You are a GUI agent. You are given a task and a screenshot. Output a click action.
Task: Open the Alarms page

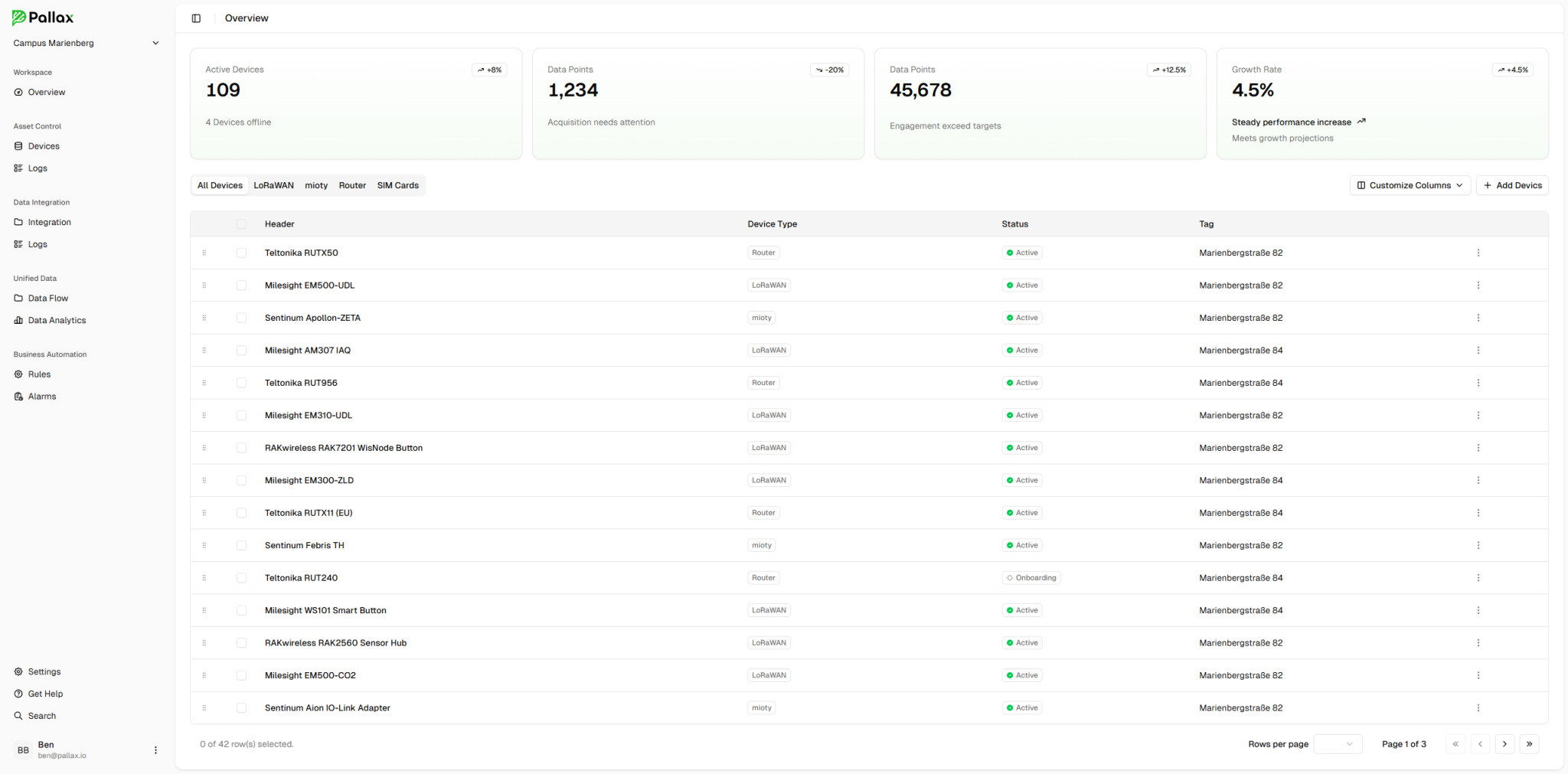click(41, 396)
